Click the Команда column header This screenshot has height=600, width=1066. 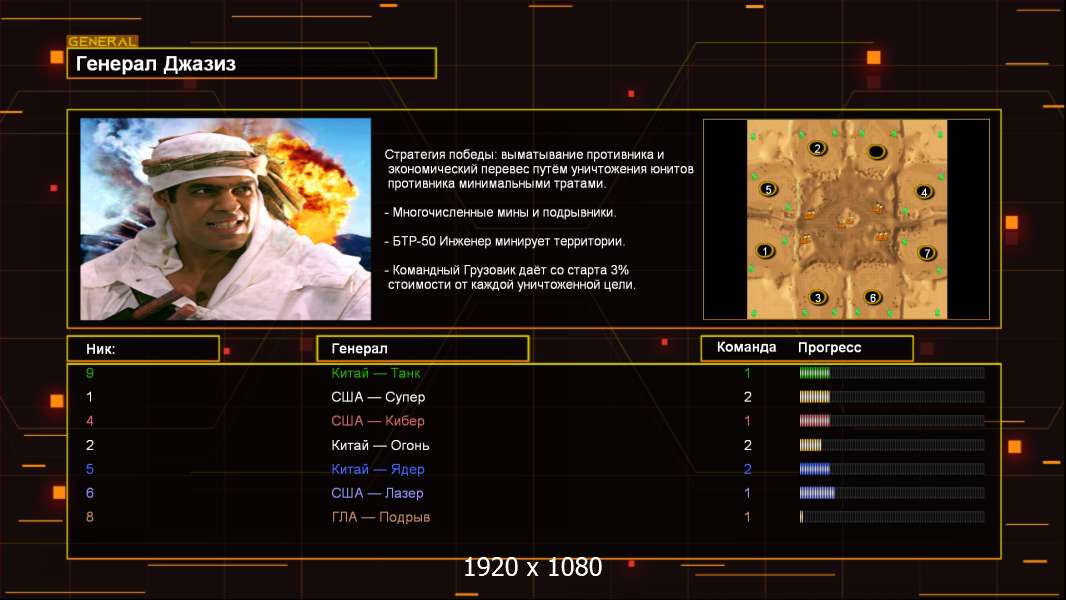point(746,347)
